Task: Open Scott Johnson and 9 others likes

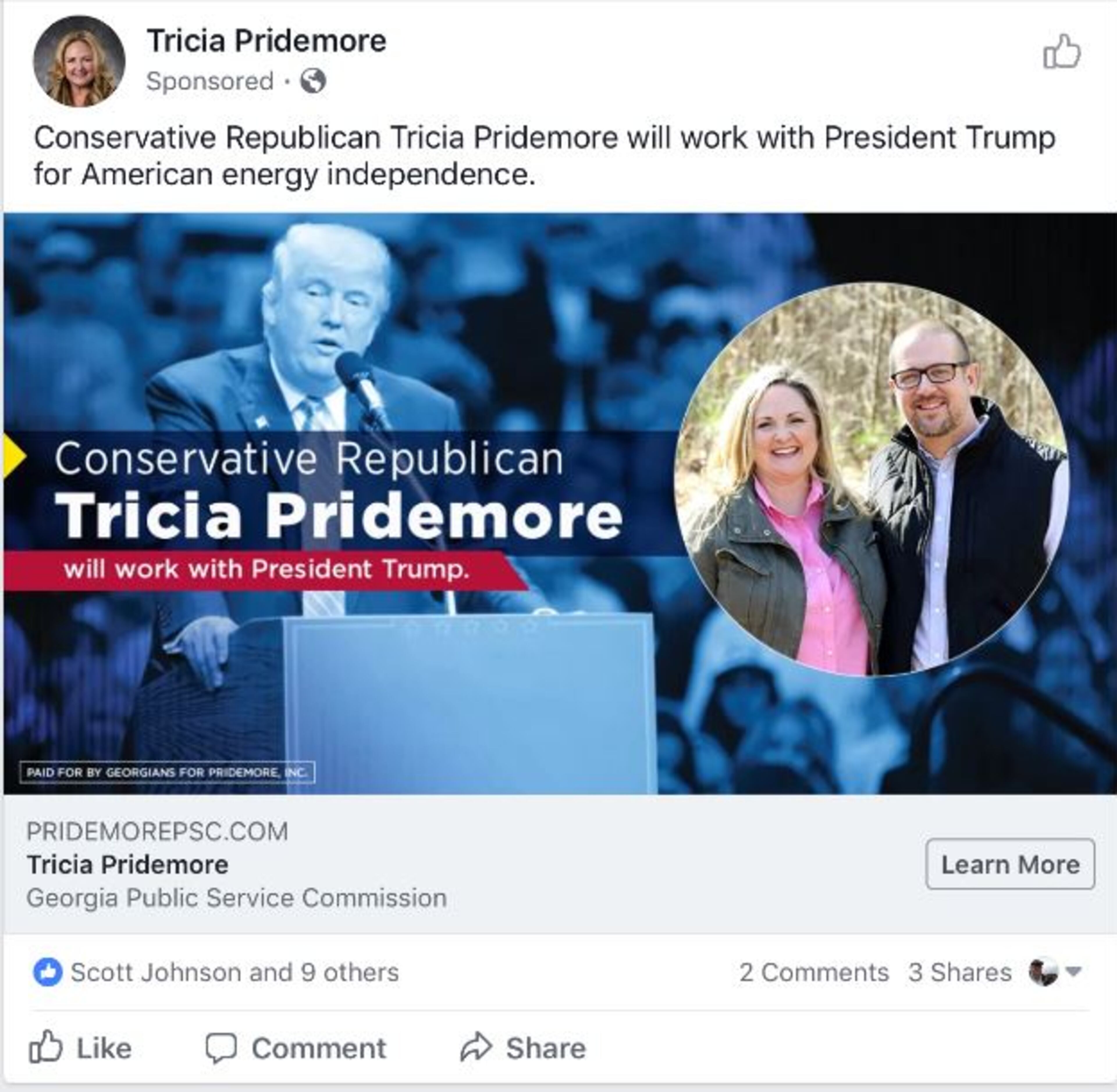Action: [234, 972]
